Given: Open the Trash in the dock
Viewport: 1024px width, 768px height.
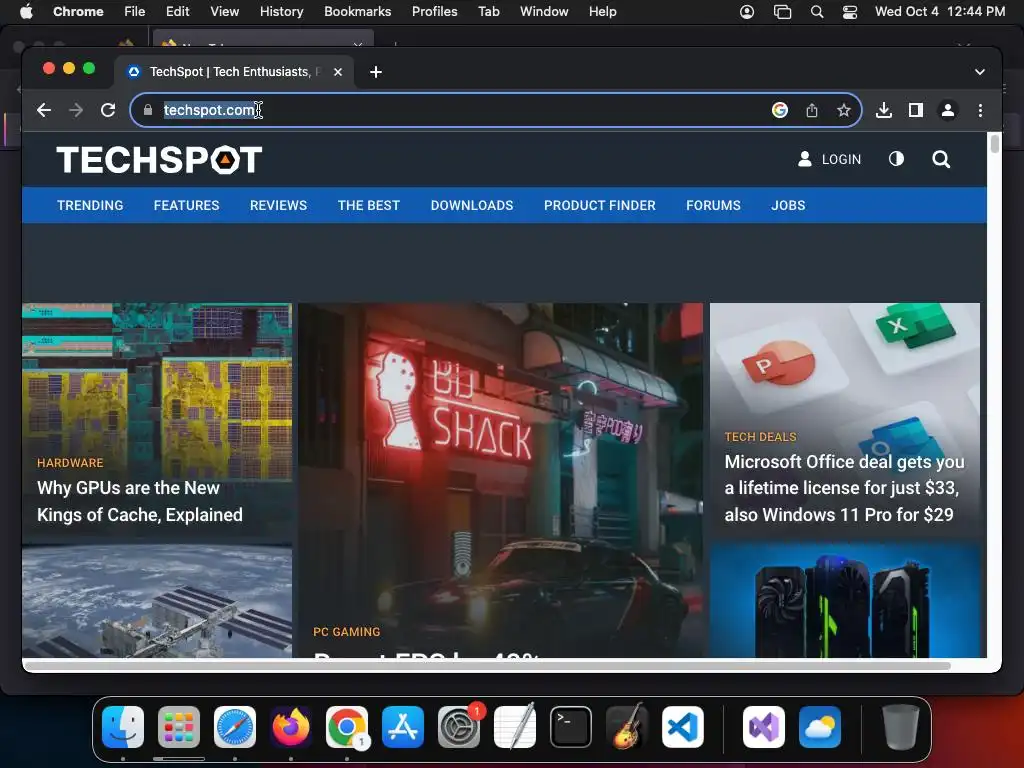Looking at the screenshot, I should (x=900, y=727).
